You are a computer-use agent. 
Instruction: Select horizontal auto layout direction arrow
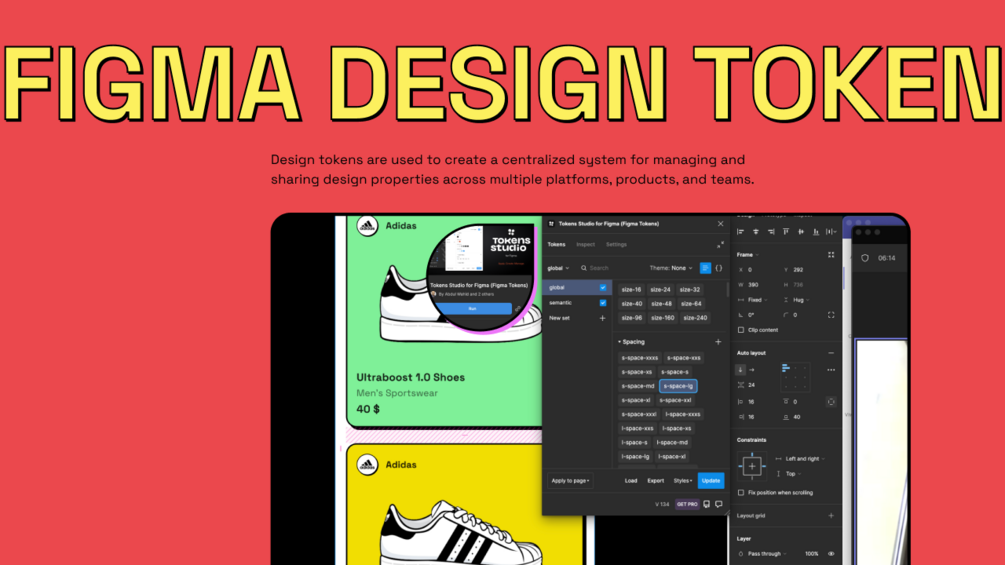(x=752, y=370)
